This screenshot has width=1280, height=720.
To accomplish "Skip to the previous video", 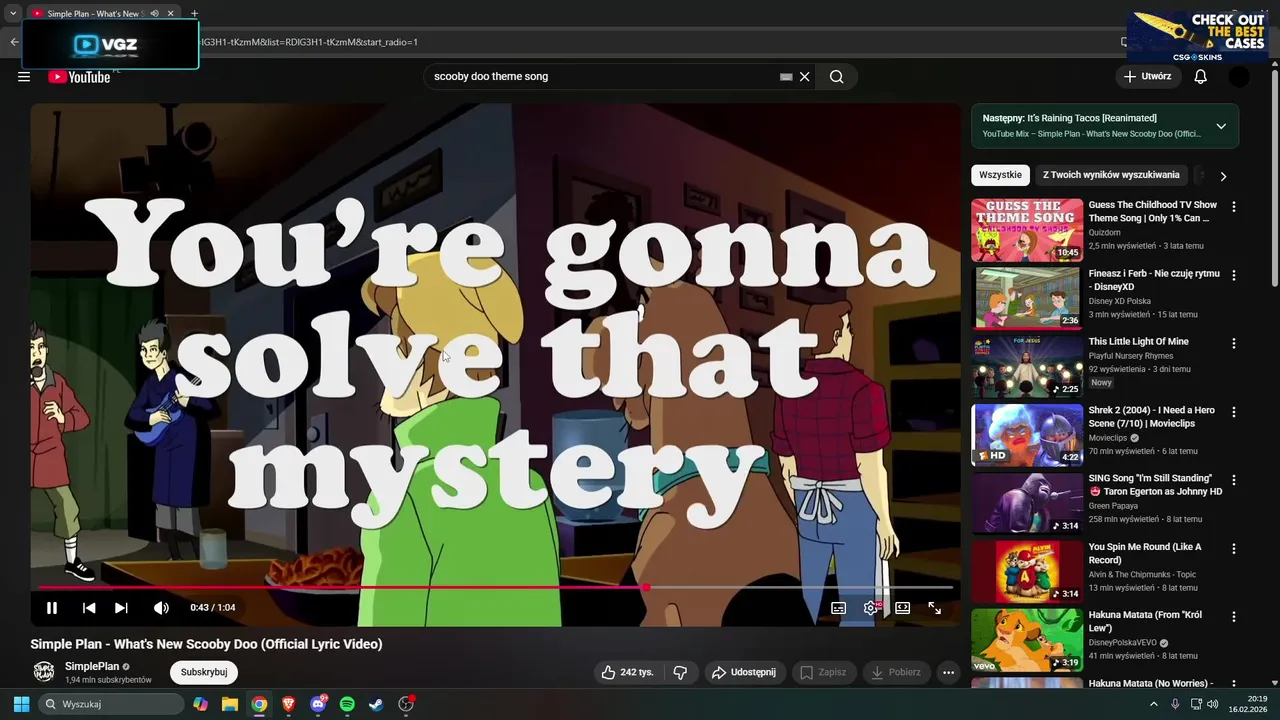I will click(x=89, y=608).
